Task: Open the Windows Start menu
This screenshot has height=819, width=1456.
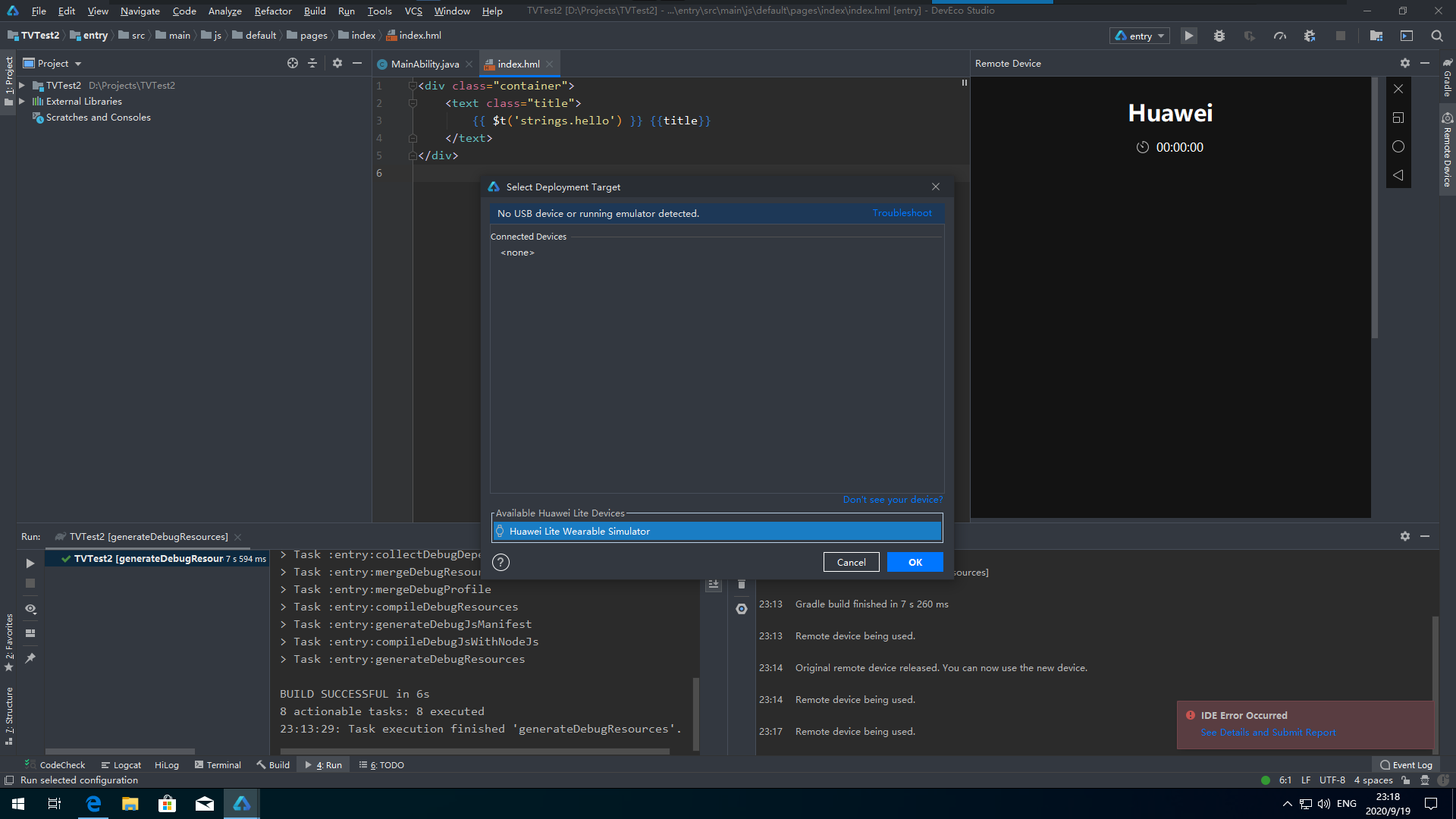Action: (x=18, y=804)
